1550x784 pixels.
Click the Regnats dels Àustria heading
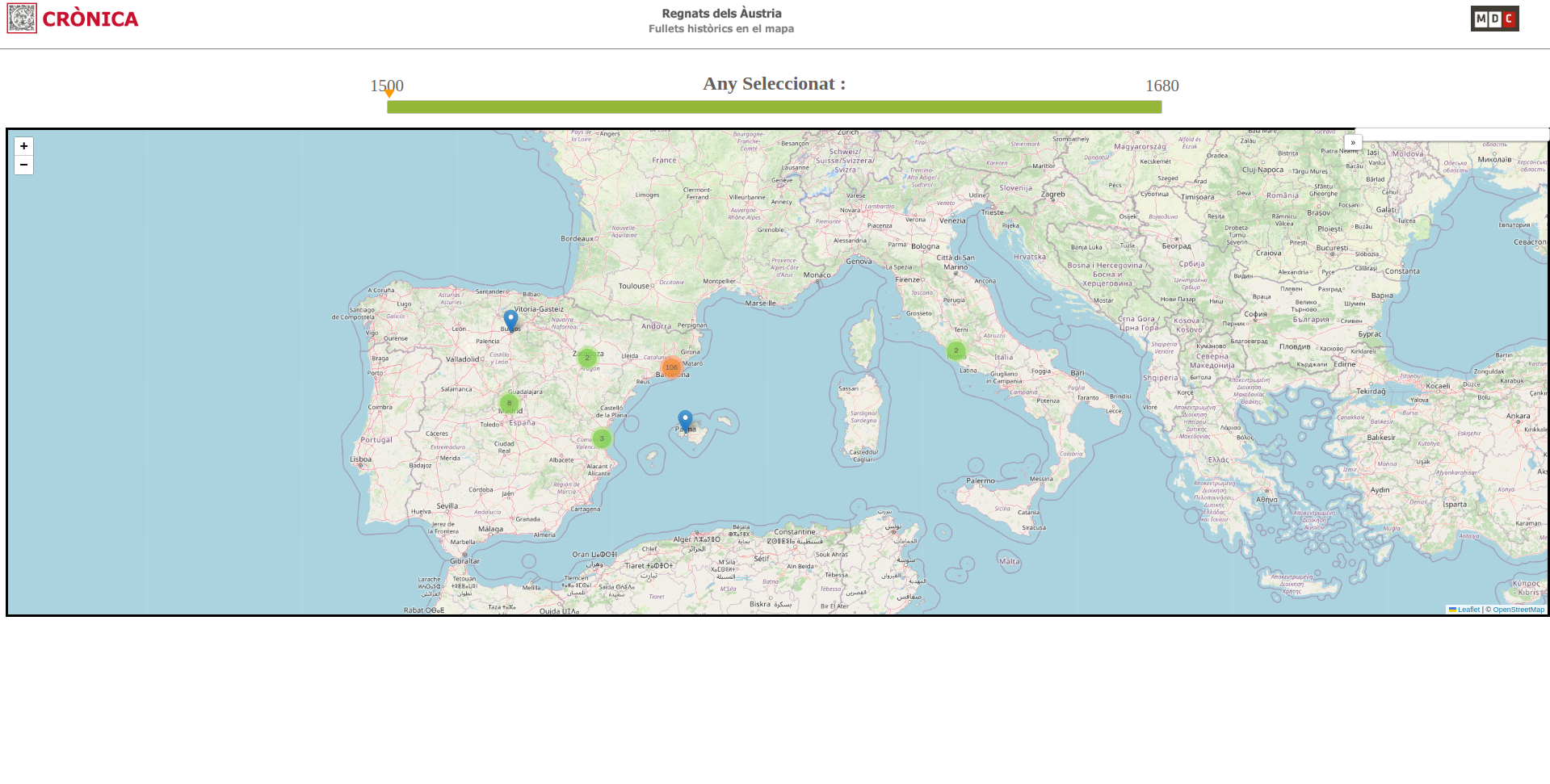[x=721, y=13]
